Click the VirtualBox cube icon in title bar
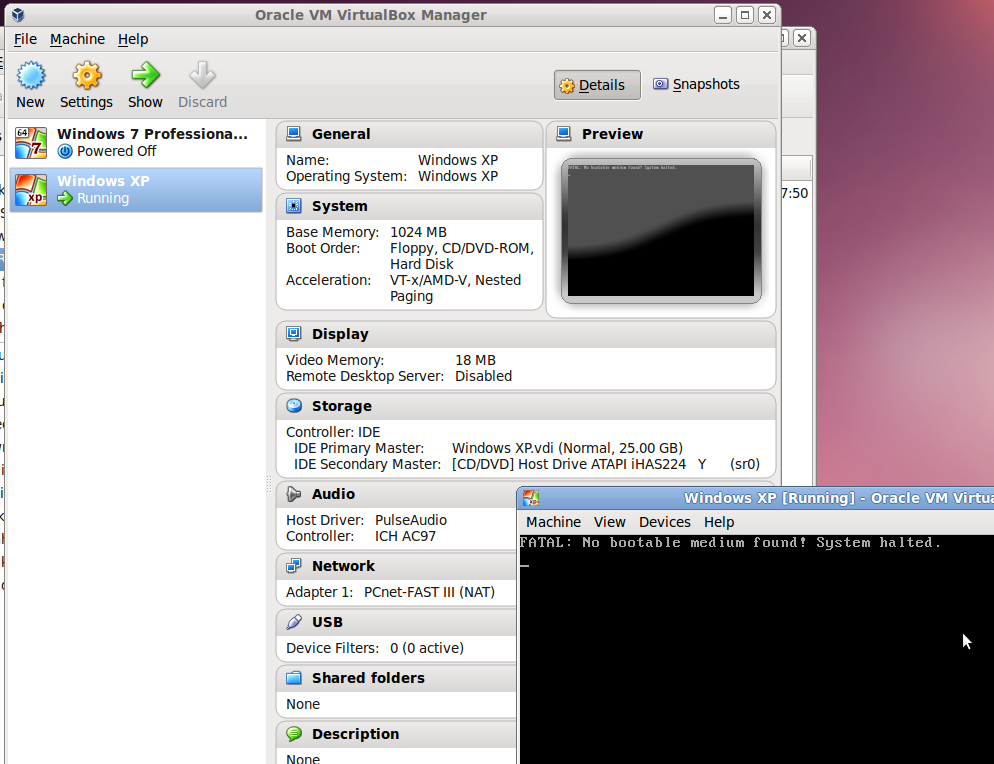 pyautogui.click(x=18, y=15)
